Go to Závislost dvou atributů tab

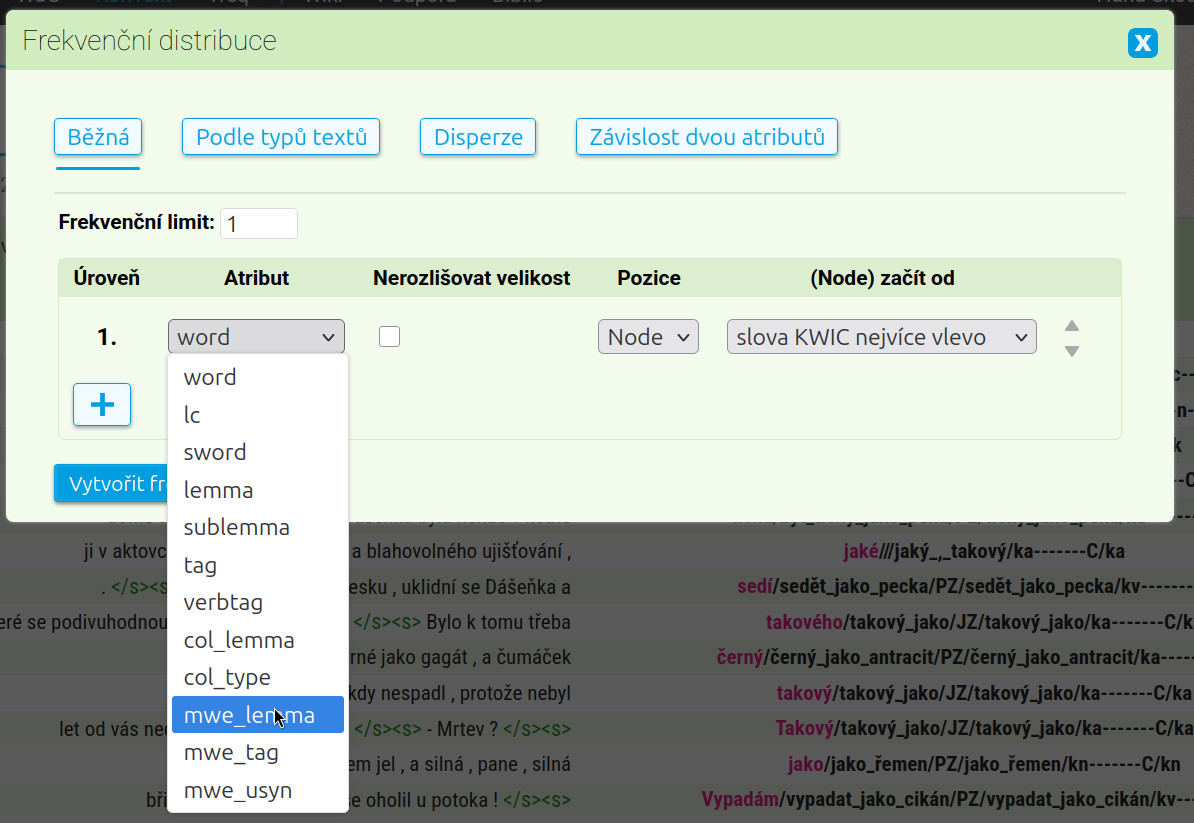click(706, 137)
